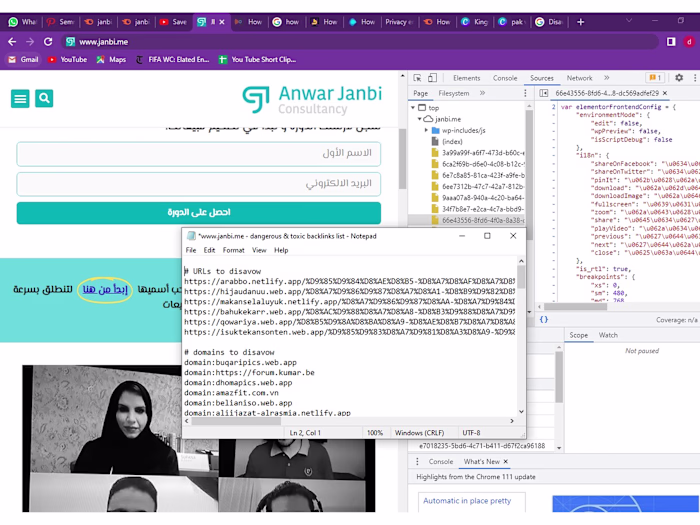Open the Chrome profile avatar
This screenshot has width=700, height=525.
click(x=689, y=42)
